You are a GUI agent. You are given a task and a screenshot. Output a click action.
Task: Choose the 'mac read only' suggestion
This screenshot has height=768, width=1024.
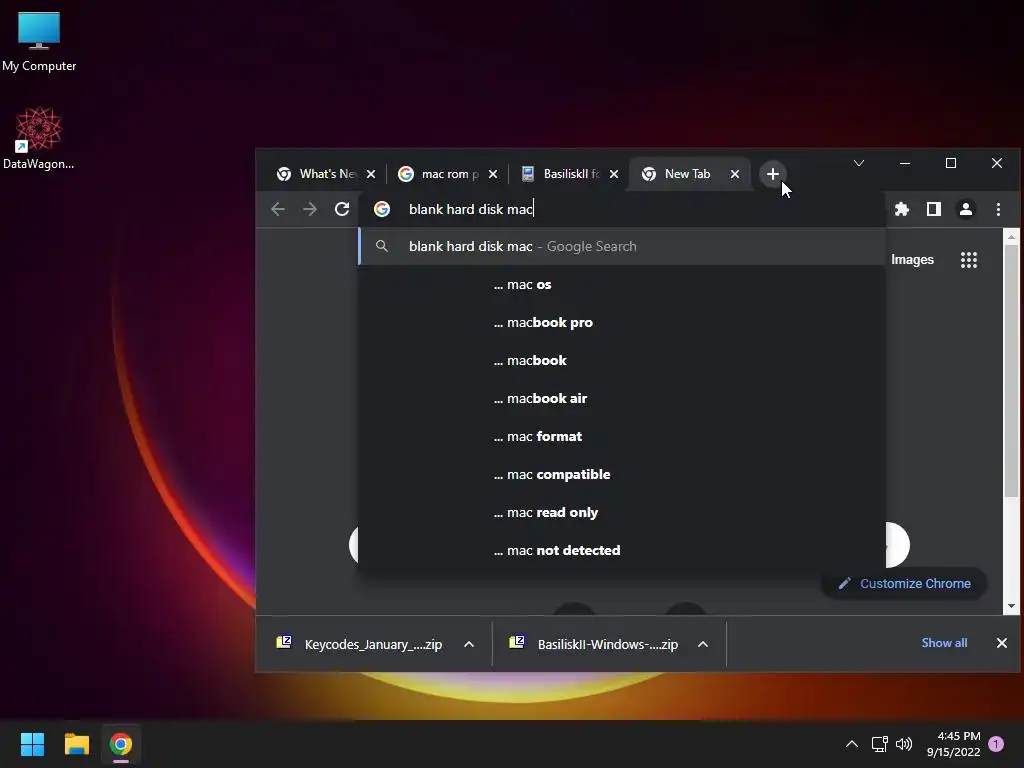coord(622,513)
